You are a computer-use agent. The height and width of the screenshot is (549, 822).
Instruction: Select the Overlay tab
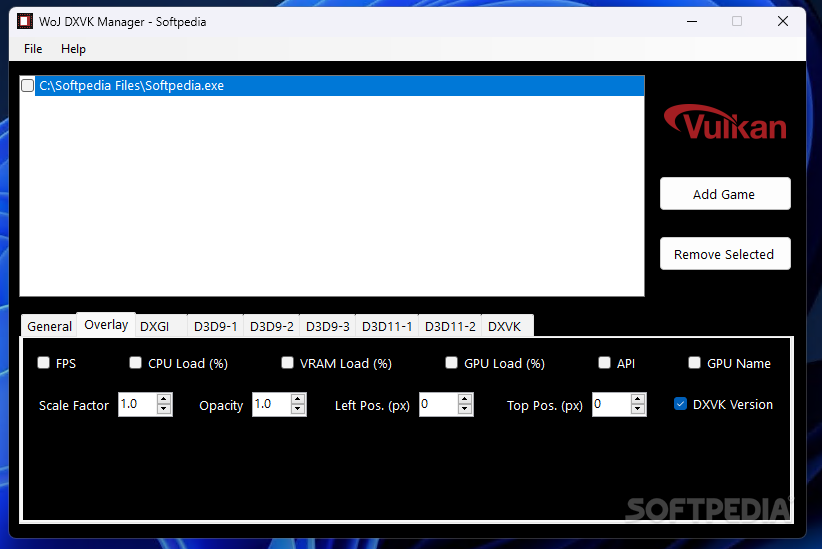(106, 325)
